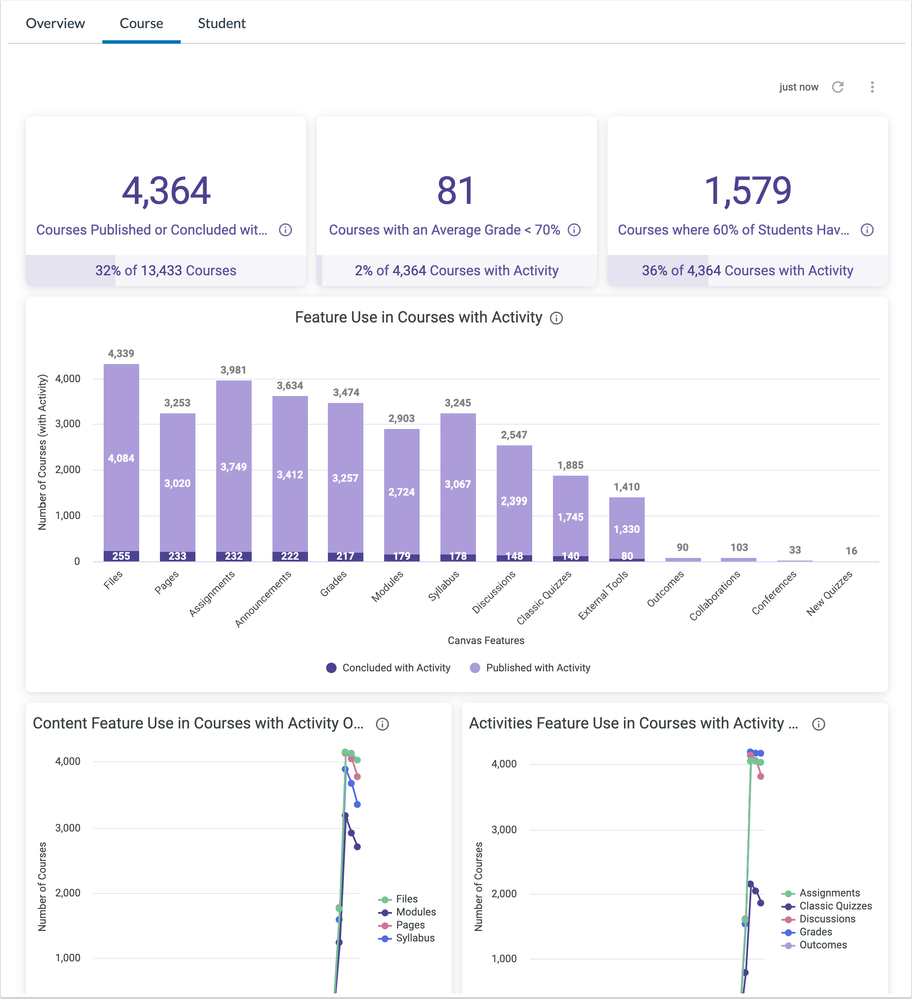Click the Files concluded segment labeled 255
This screenshot has height=999, width=912.
pos(121,556)
